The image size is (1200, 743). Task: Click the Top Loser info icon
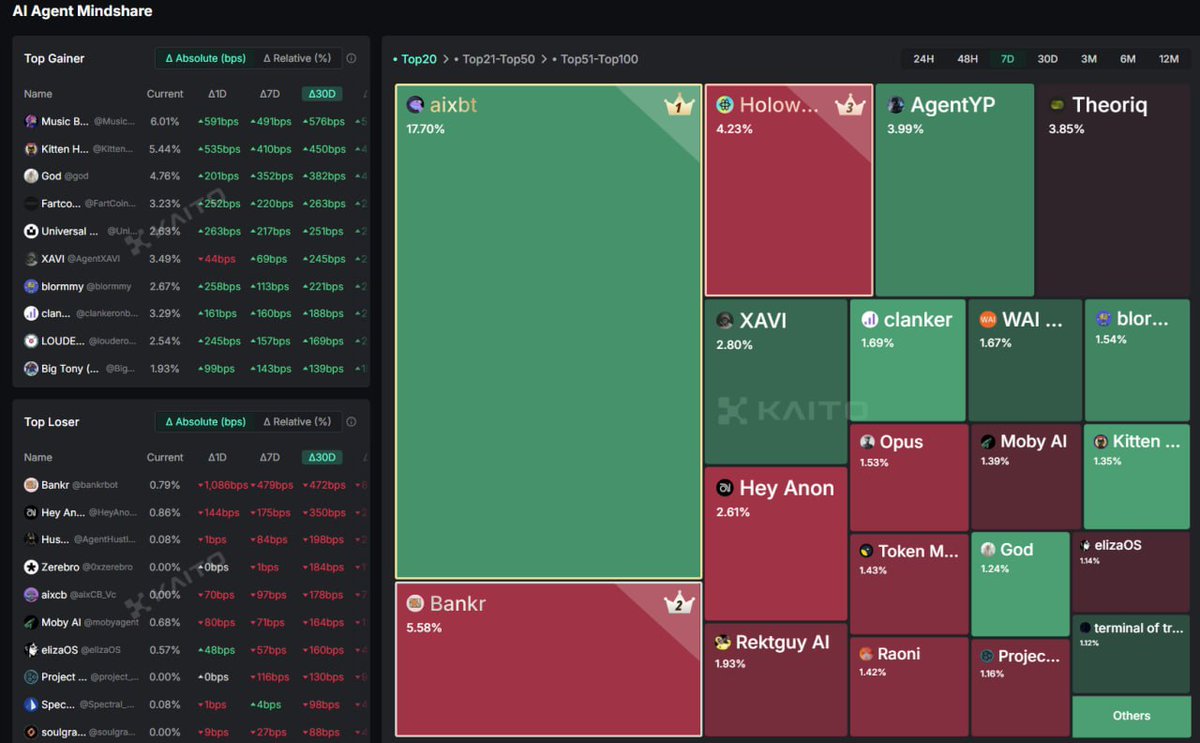pyautogui.click(x=351, y=422)
